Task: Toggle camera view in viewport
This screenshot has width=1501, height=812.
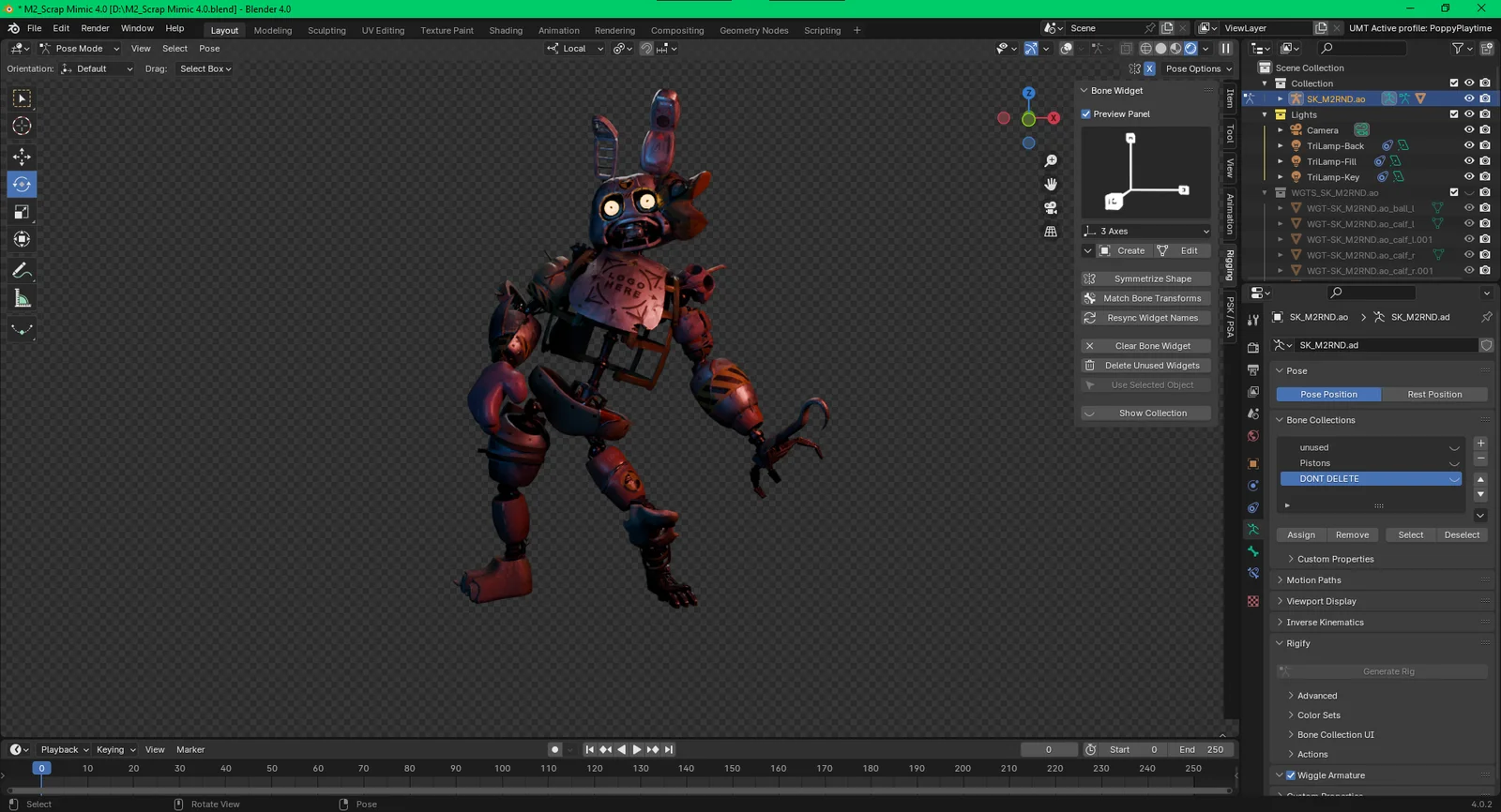Action: click(x=1051, y=207)
